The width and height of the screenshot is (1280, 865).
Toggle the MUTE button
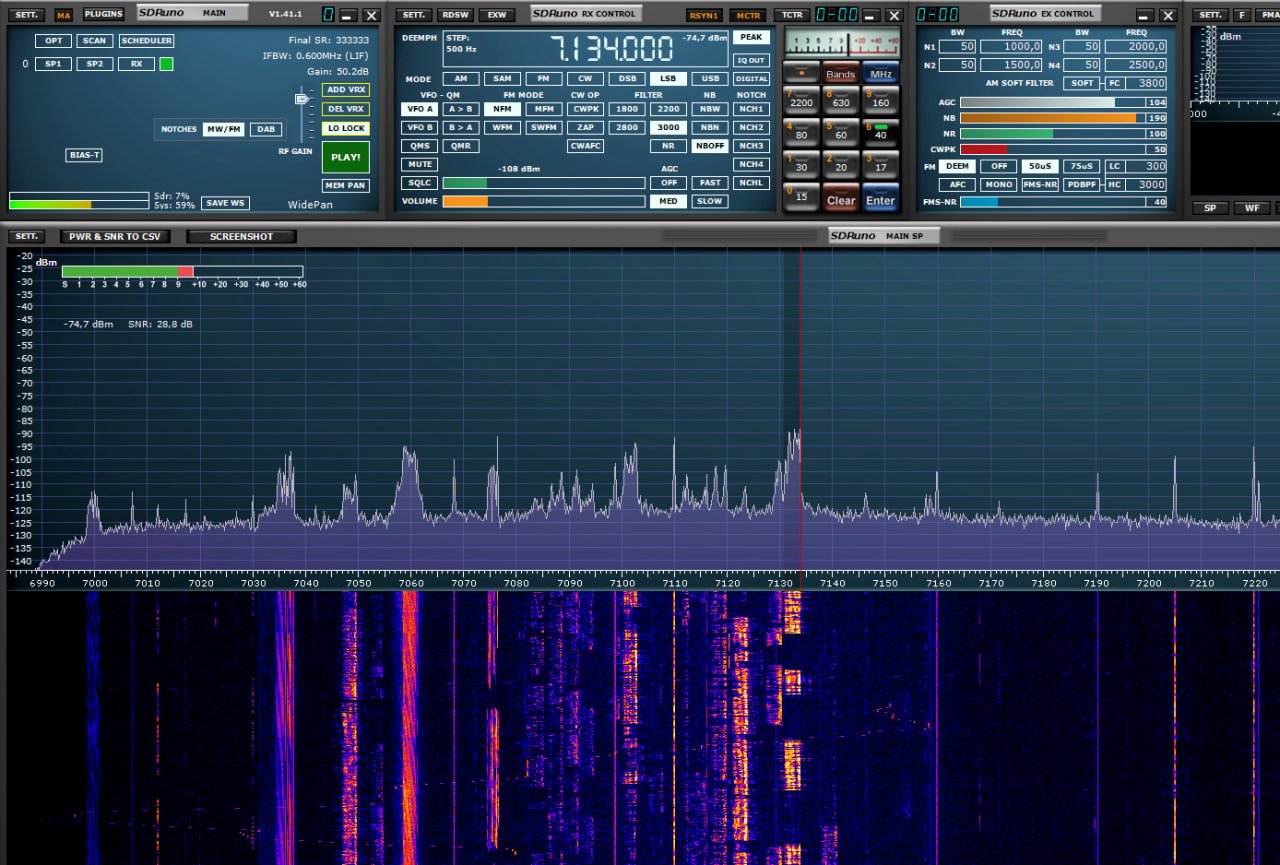[420, 164]
